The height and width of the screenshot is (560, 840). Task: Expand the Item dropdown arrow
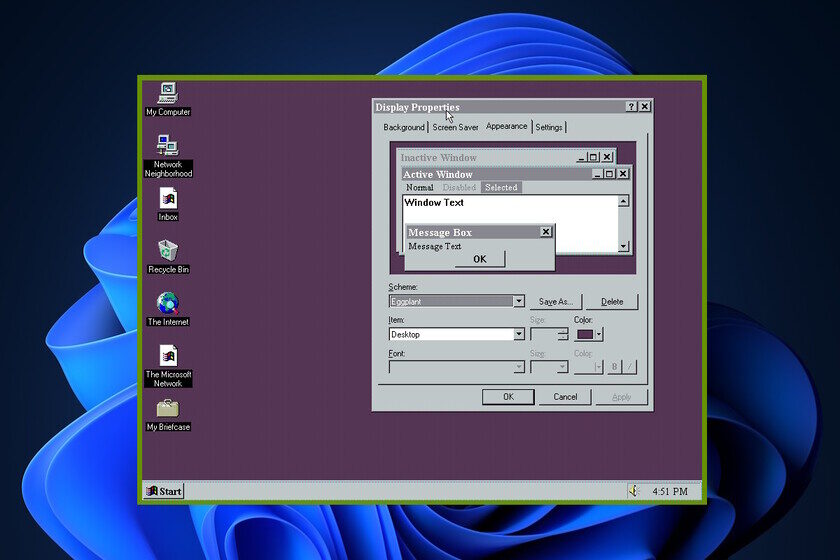click(519, 334)
